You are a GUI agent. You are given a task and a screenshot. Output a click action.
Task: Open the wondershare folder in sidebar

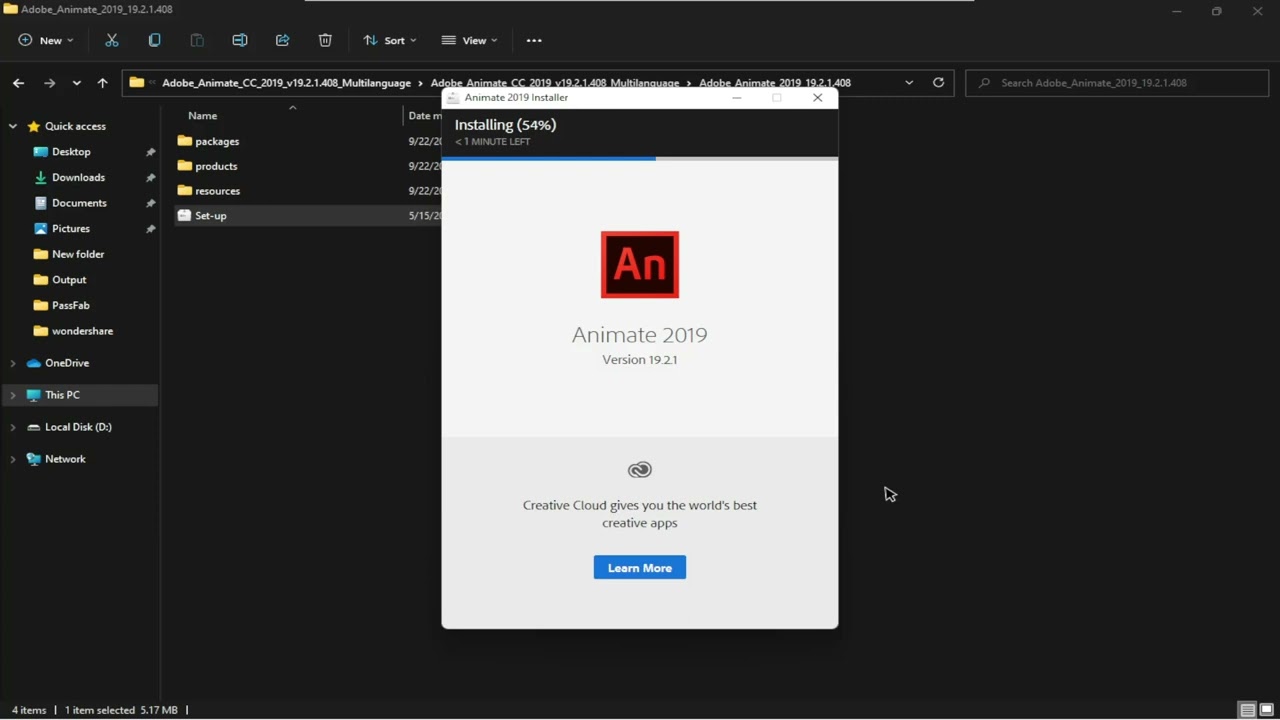coord(82,331)
